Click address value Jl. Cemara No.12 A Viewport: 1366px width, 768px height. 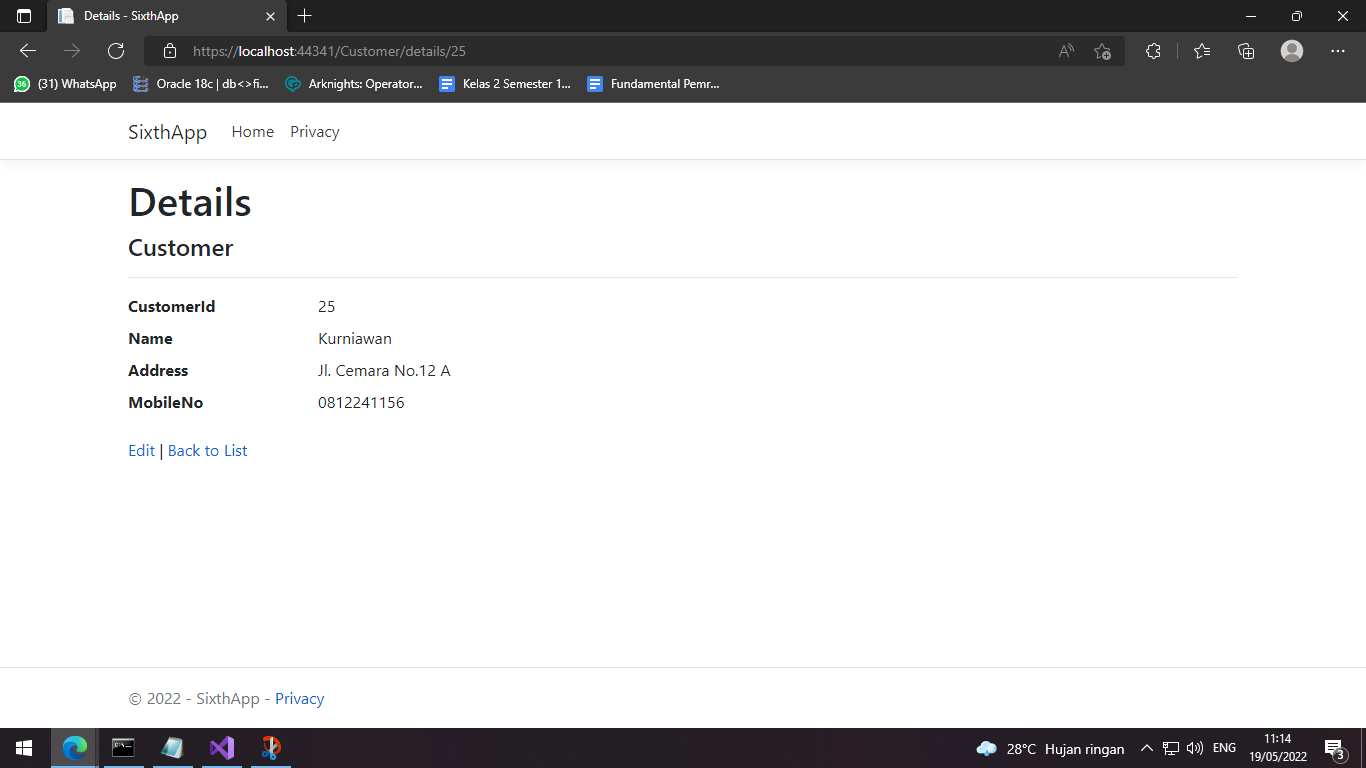click(384, 371)
